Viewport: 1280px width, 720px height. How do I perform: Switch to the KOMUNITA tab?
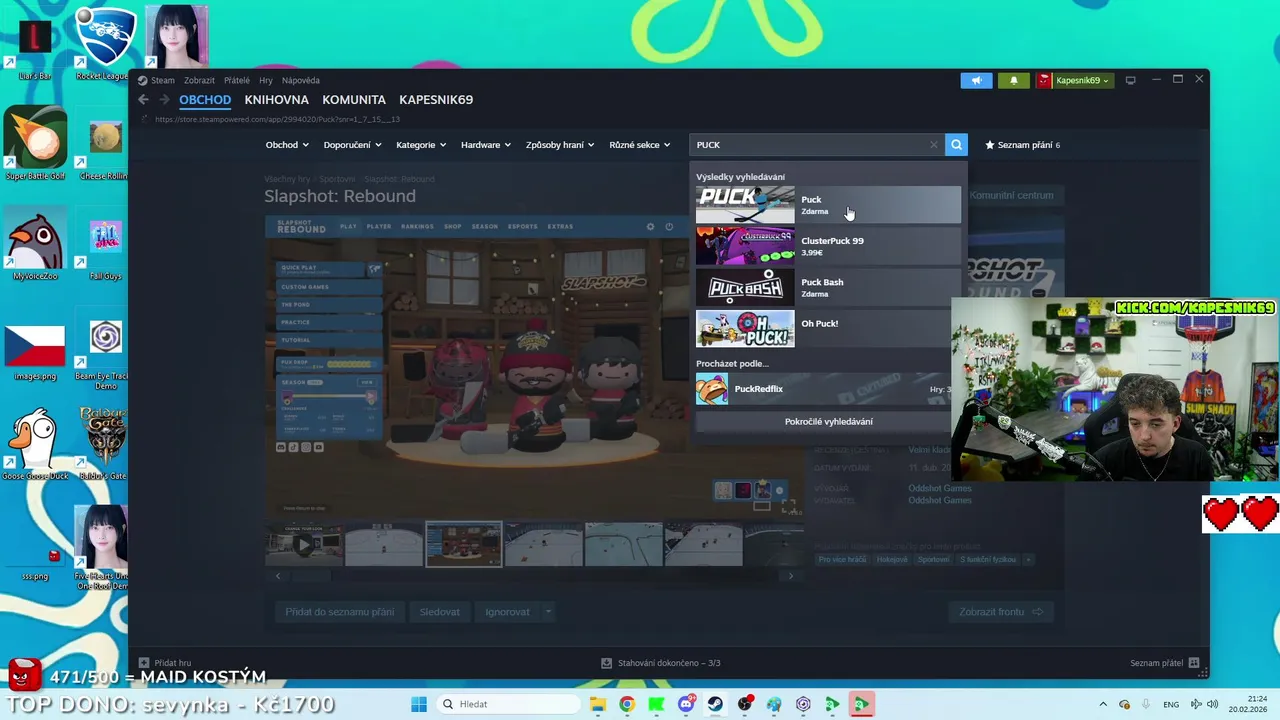[x=354, y=100]
